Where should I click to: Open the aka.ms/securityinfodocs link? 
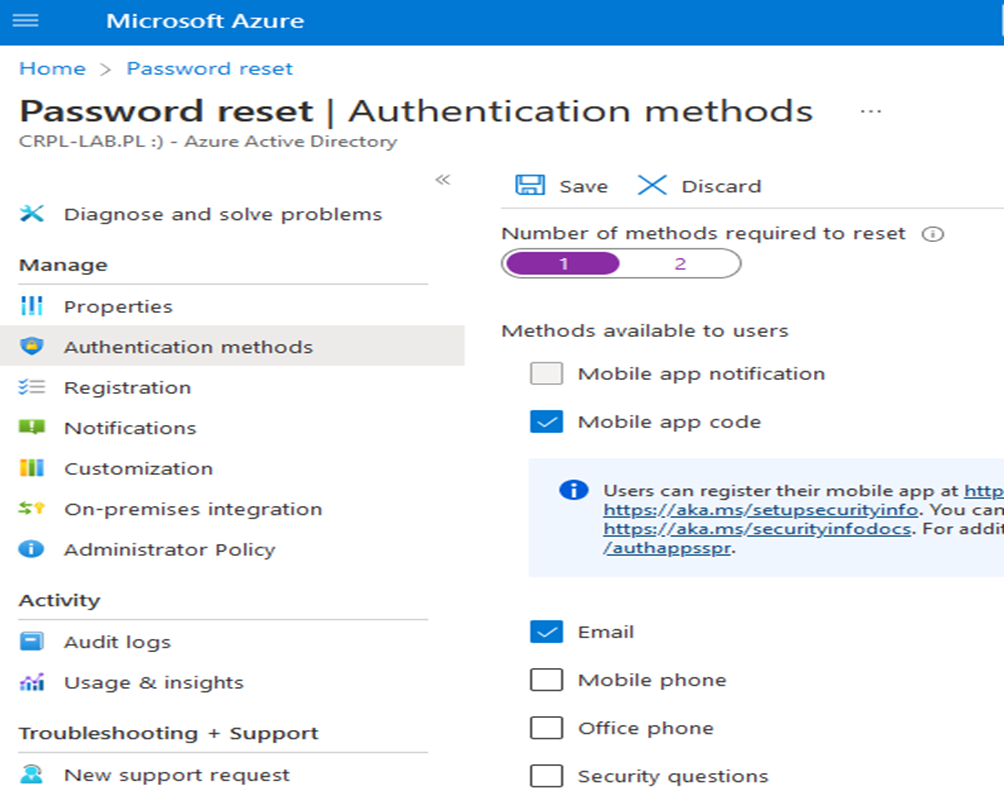coord(757,528)
